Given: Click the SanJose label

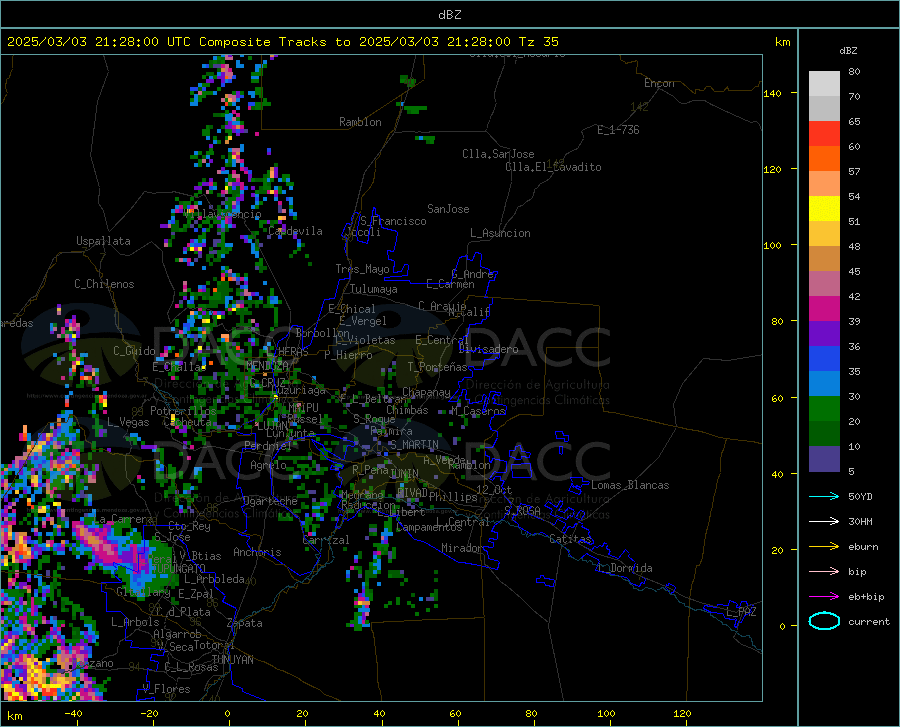Looking at the screenshot, I should [448, 209].
